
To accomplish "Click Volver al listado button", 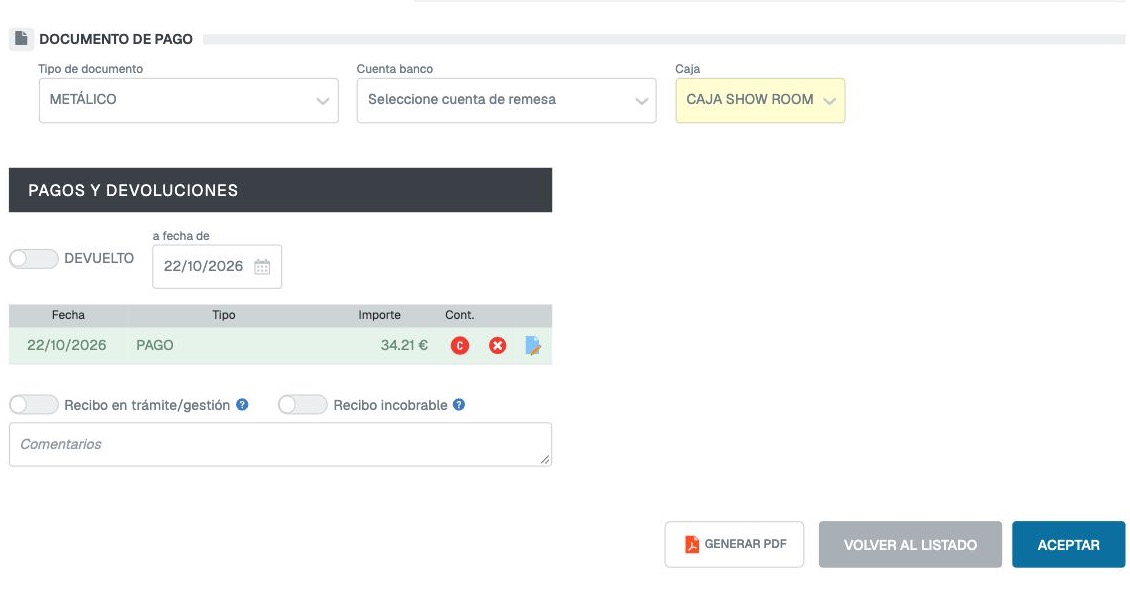I will [910, 544].
